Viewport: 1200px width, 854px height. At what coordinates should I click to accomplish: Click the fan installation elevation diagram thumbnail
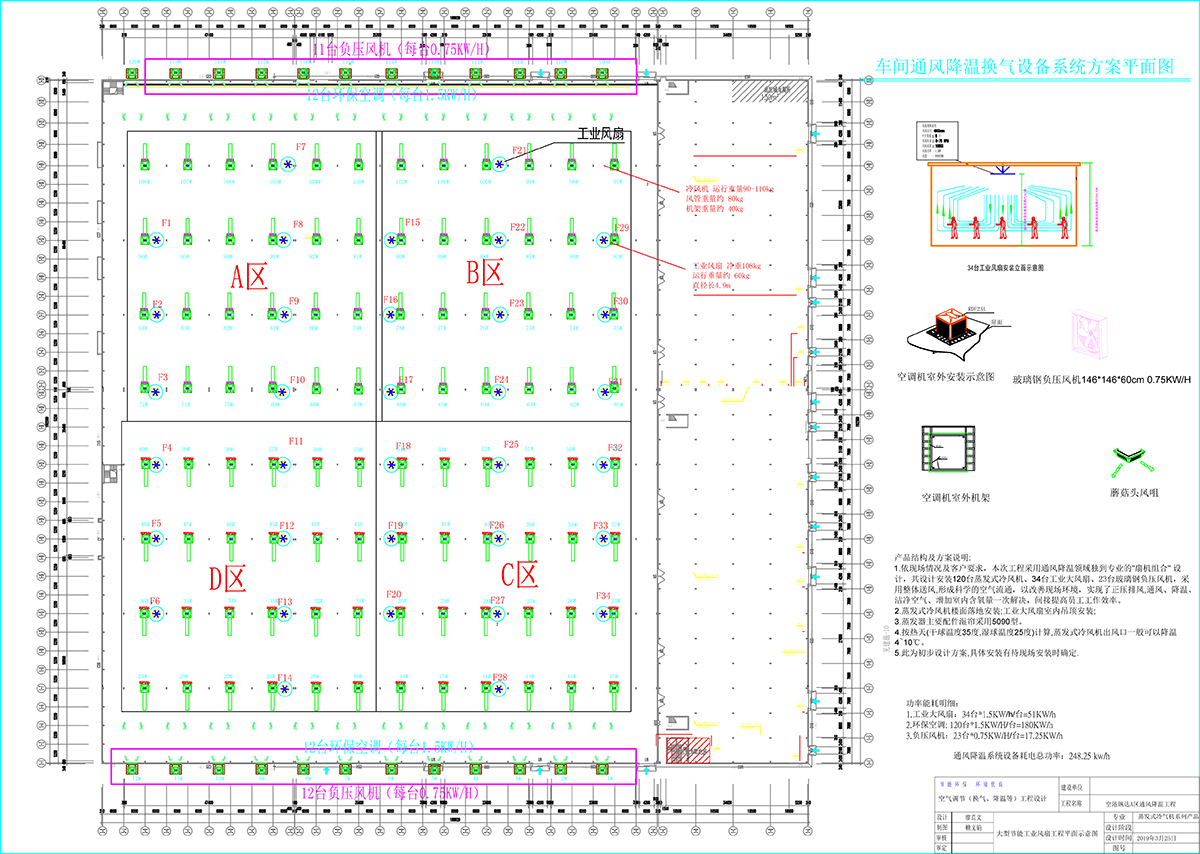pos(1007,203)
